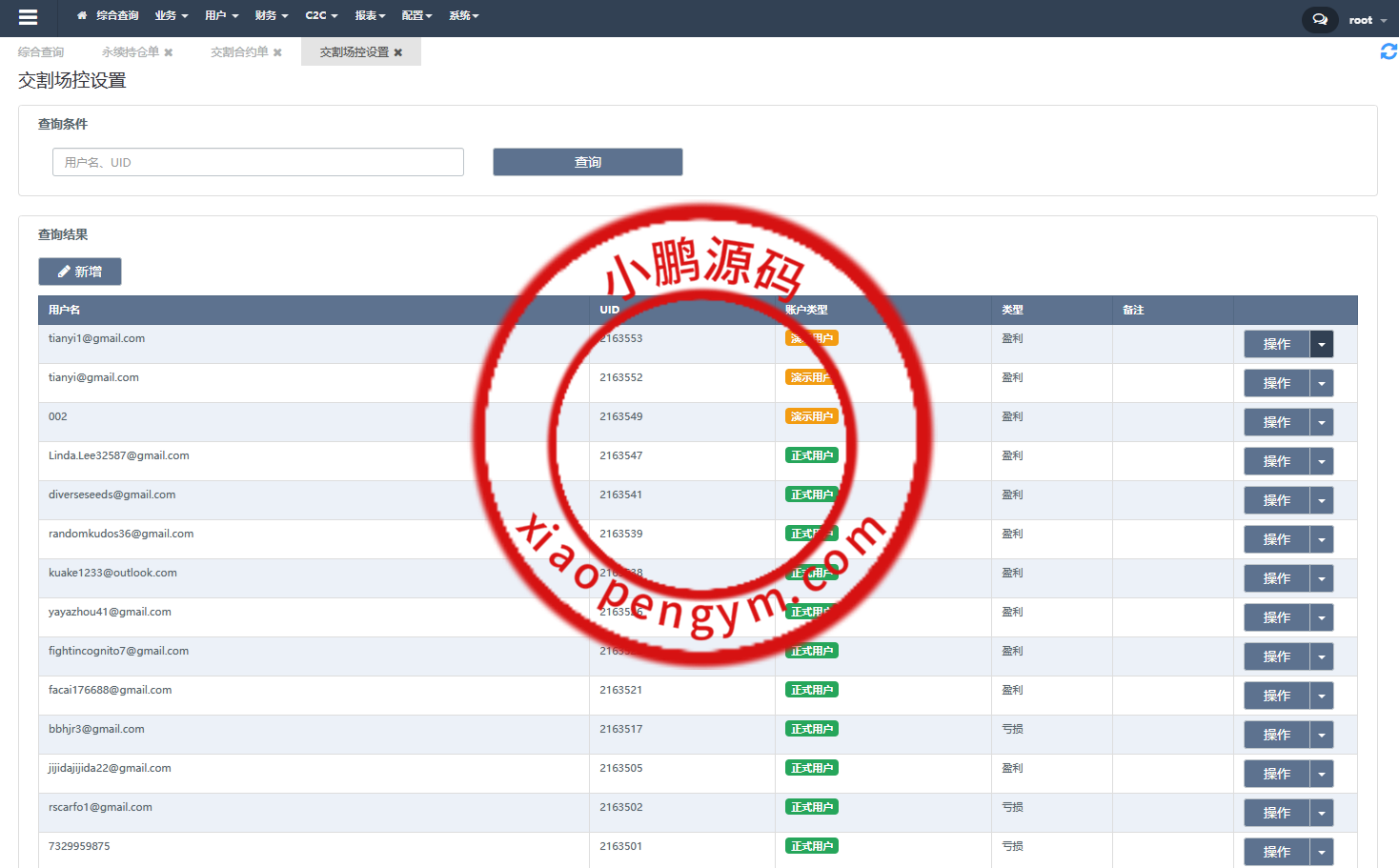Expand action arrow for tianyi1@gmail.com row
Screen dimensions: 1399x868
1321,344
